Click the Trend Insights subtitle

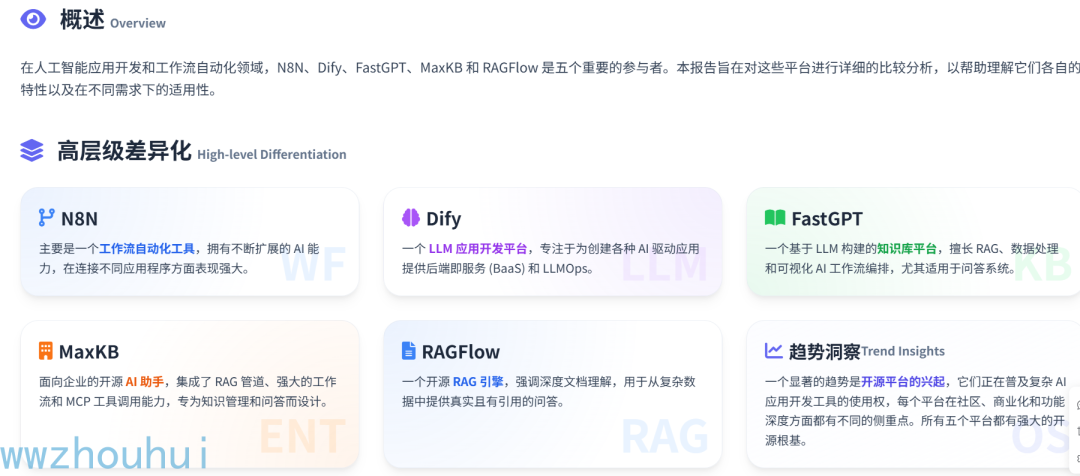click(903, 351)
